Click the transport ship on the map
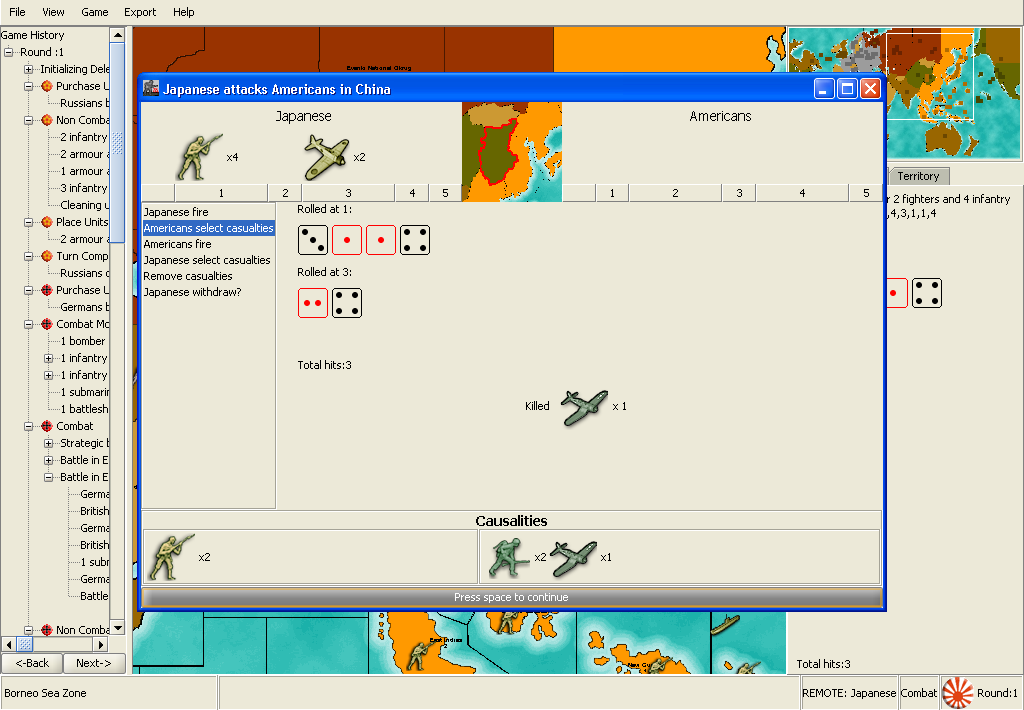The height and width of the screenshot is (710, 1024). click(725, 624)
